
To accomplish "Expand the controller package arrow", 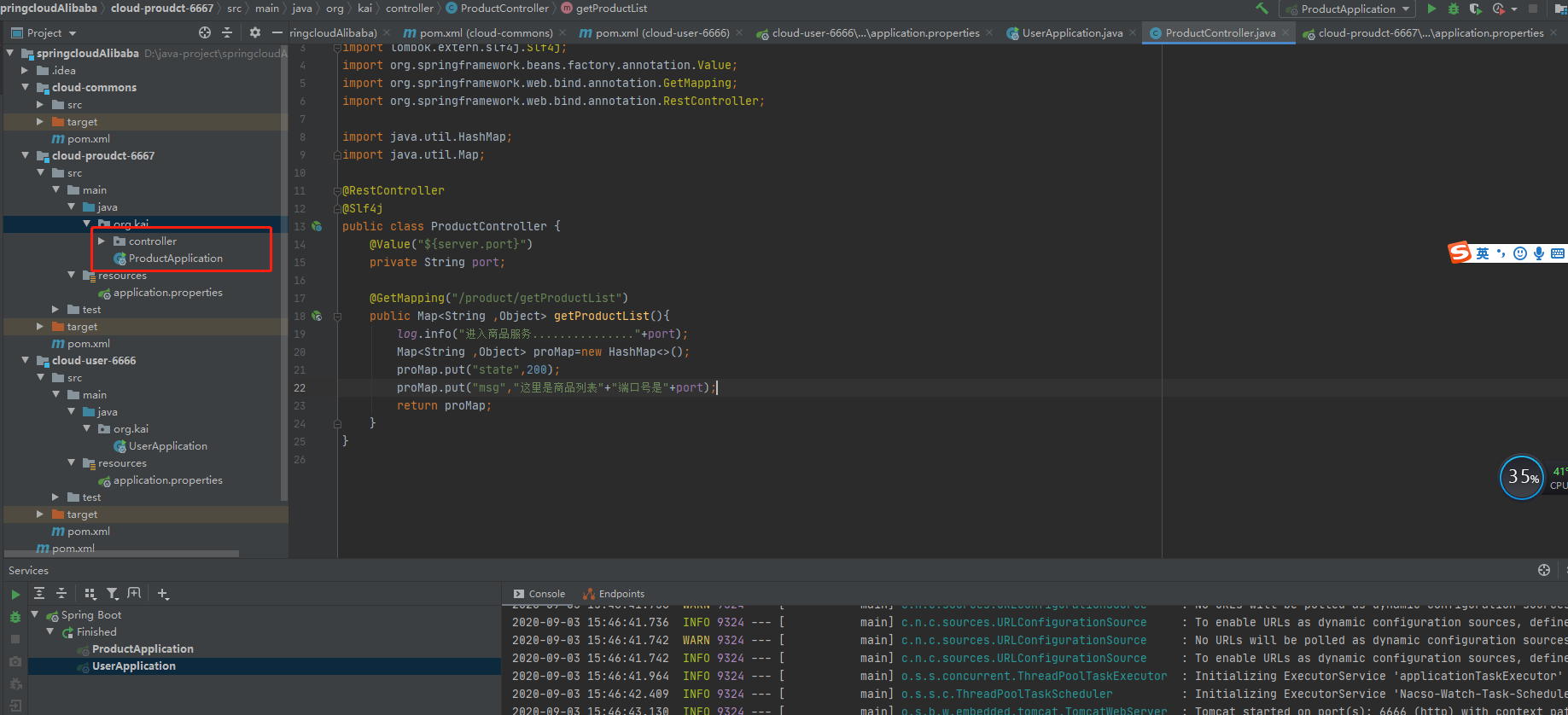I will click(102, 241).
